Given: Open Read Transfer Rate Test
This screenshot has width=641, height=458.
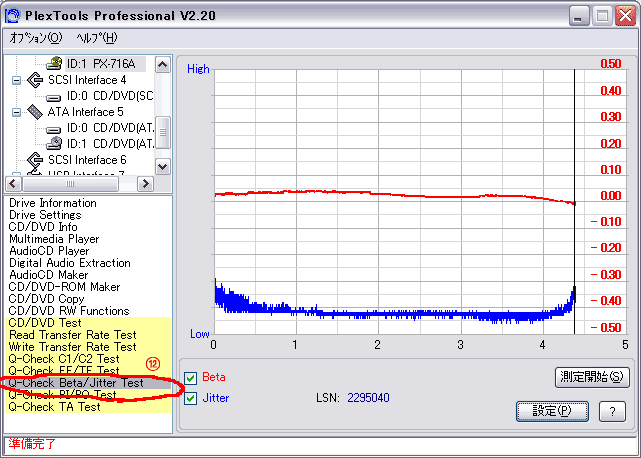Looking at the screenshot, I should click(x=72, y=335).
